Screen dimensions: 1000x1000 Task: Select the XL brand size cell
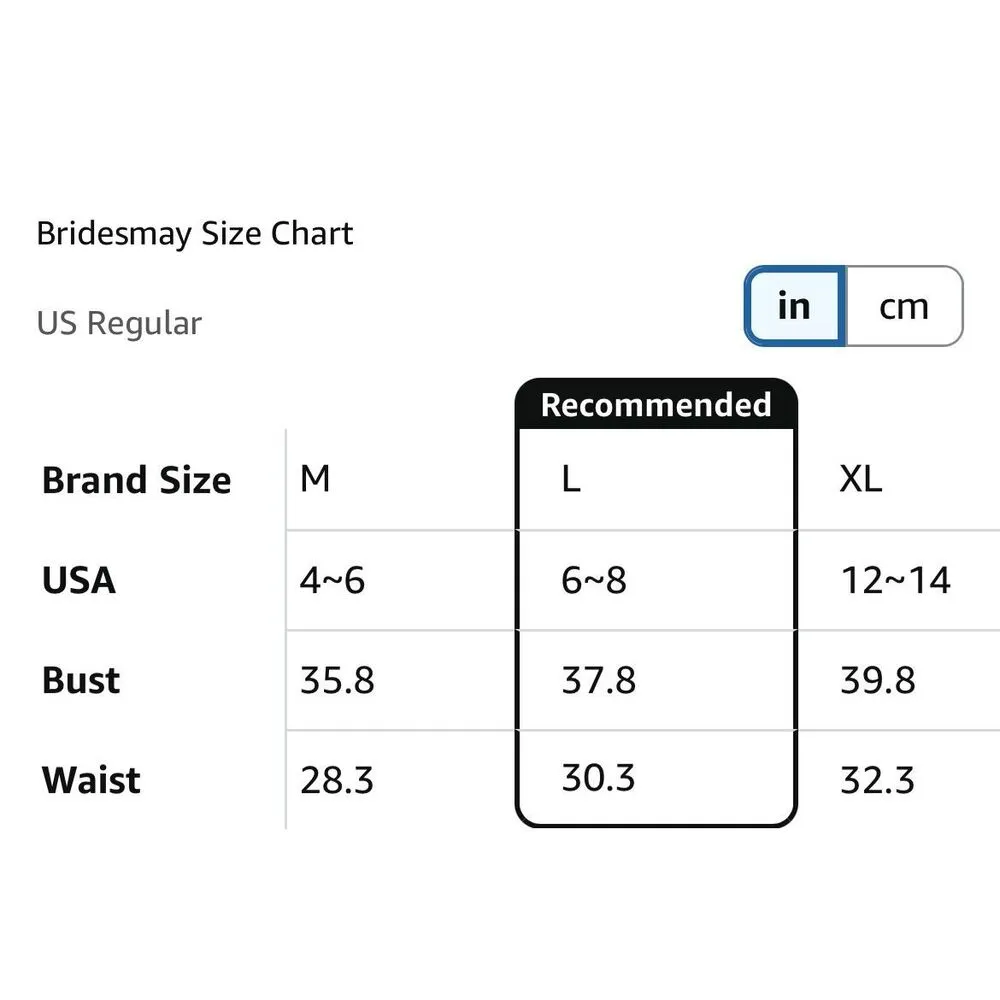861,480
